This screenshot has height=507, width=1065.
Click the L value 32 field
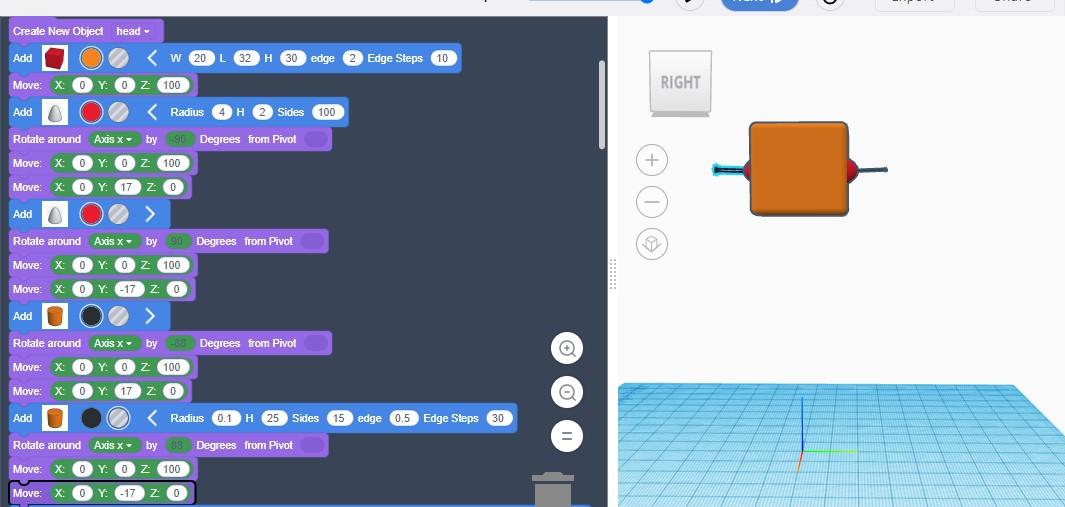point(245,58)
